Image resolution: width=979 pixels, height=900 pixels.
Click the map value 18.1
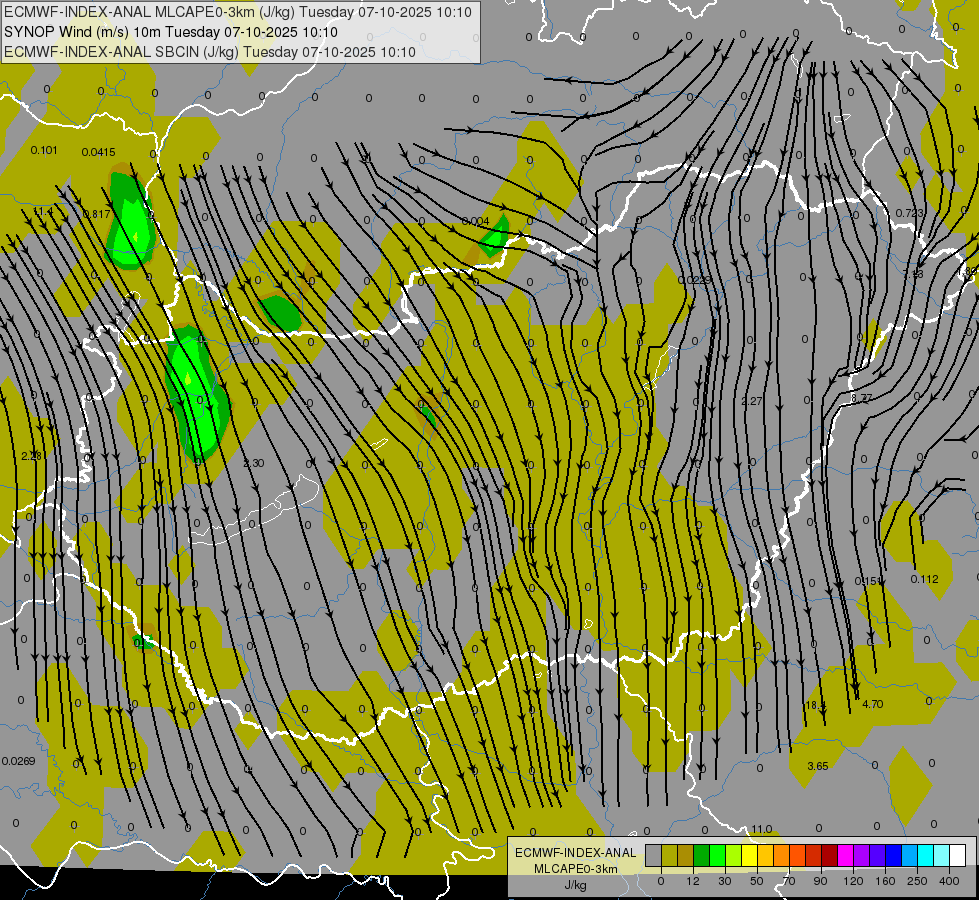click(815, 705)
